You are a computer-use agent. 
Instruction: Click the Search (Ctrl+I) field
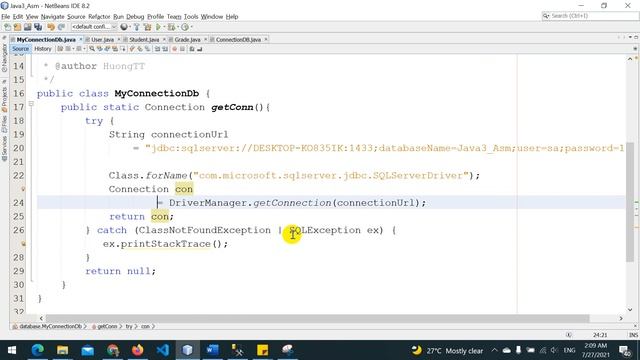(x=590, y=16)
